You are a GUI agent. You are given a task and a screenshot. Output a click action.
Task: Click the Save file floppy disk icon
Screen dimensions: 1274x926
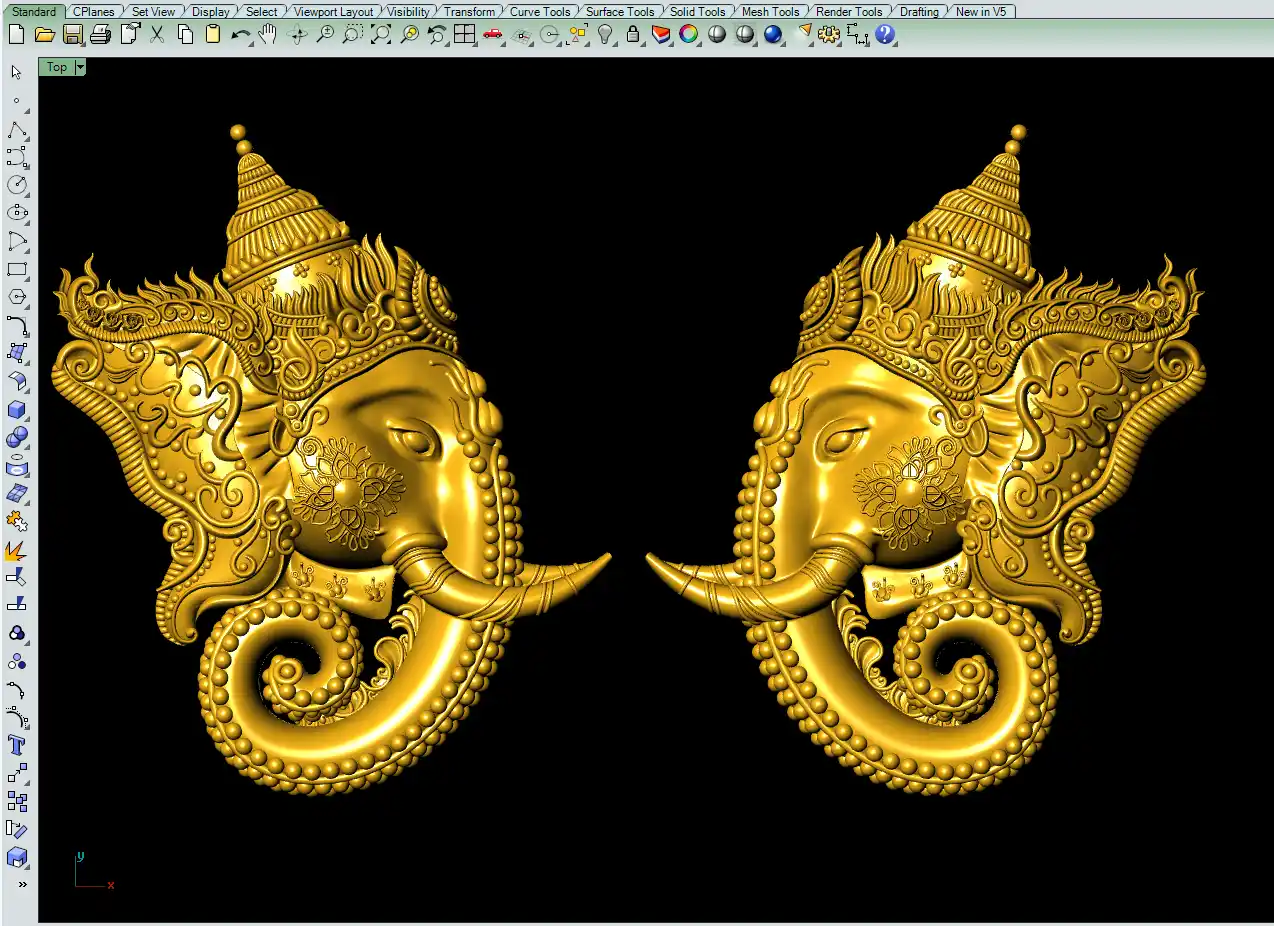(x=72, y=35)
